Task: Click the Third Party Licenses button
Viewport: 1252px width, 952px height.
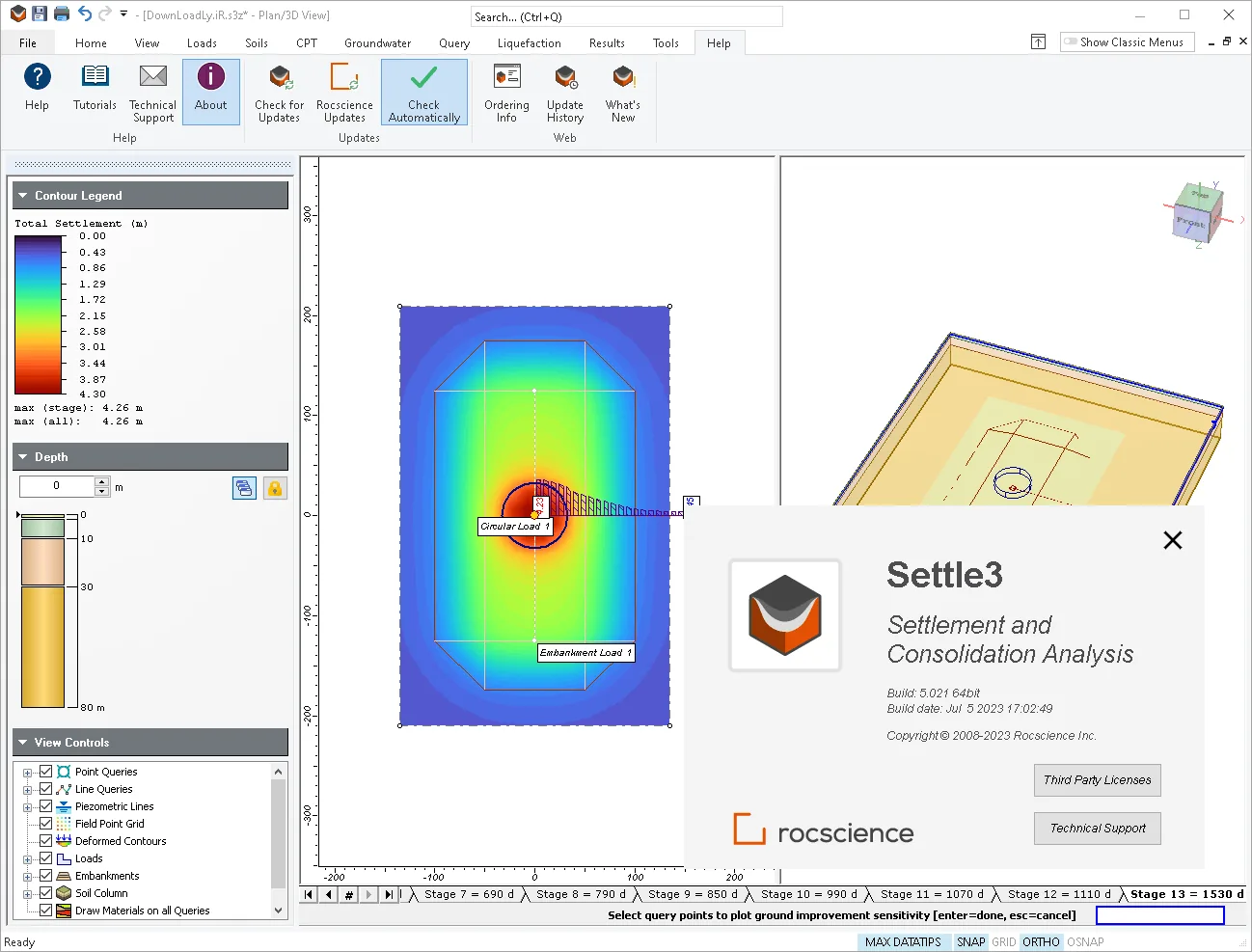Action: pos(1097,780)
